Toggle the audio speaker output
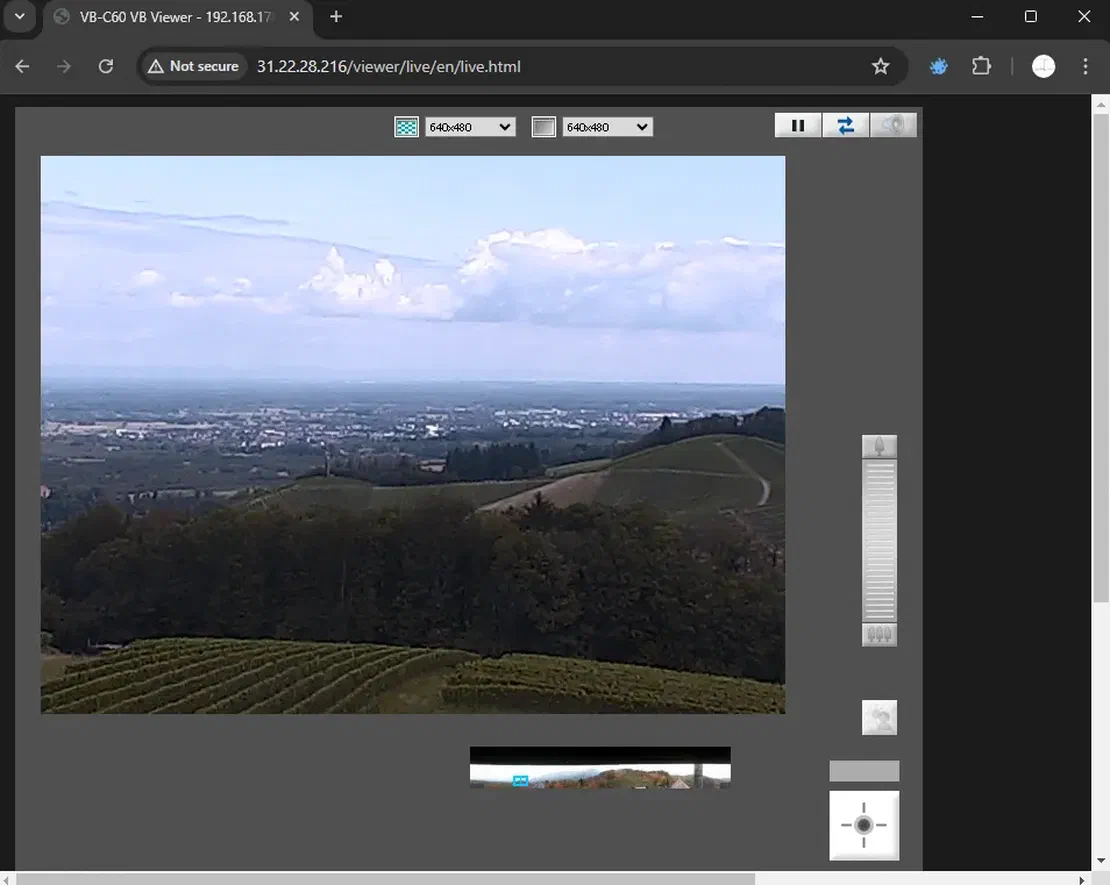The width and height of the screenshot is (1110, 885). click(893, 124)
